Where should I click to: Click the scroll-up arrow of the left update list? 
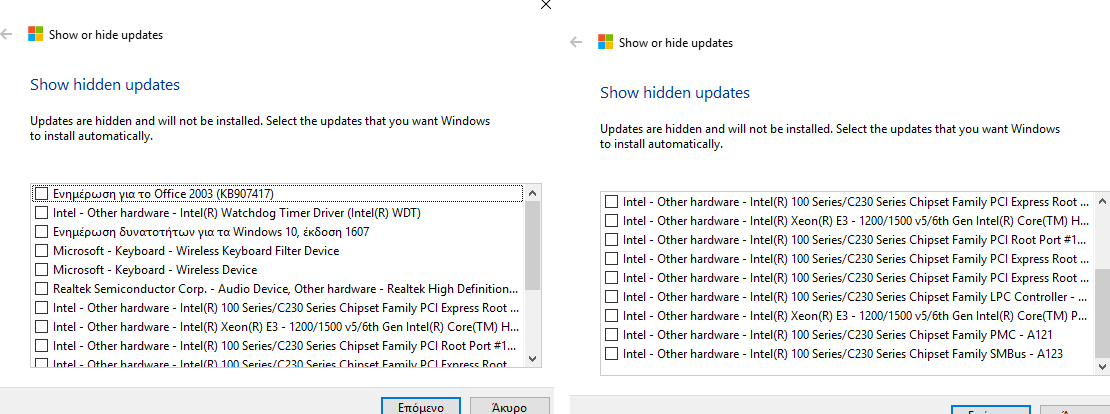click(533, 193)
